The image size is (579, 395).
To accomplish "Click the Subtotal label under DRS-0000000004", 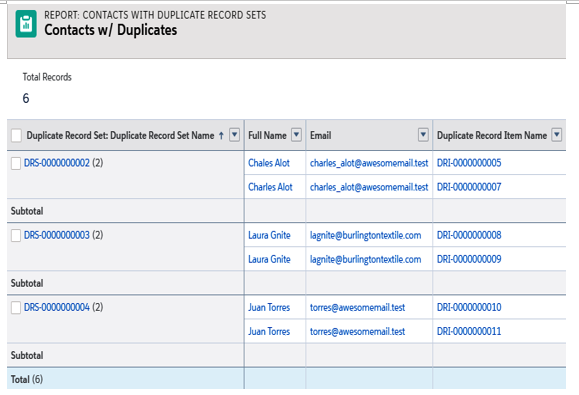I will 27,356.
